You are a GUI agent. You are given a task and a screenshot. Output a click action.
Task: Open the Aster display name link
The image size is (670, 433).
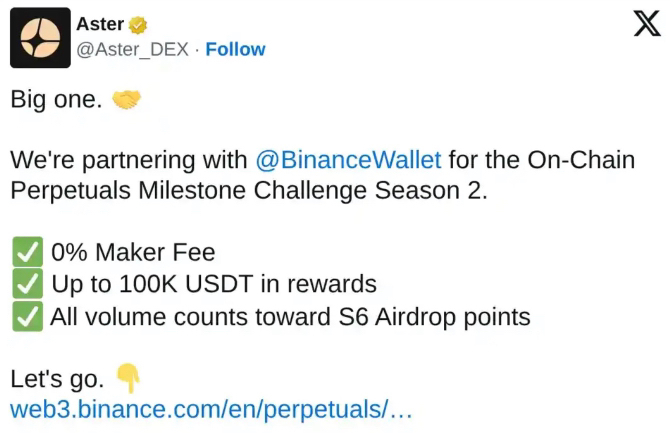[x=100, y=24]
